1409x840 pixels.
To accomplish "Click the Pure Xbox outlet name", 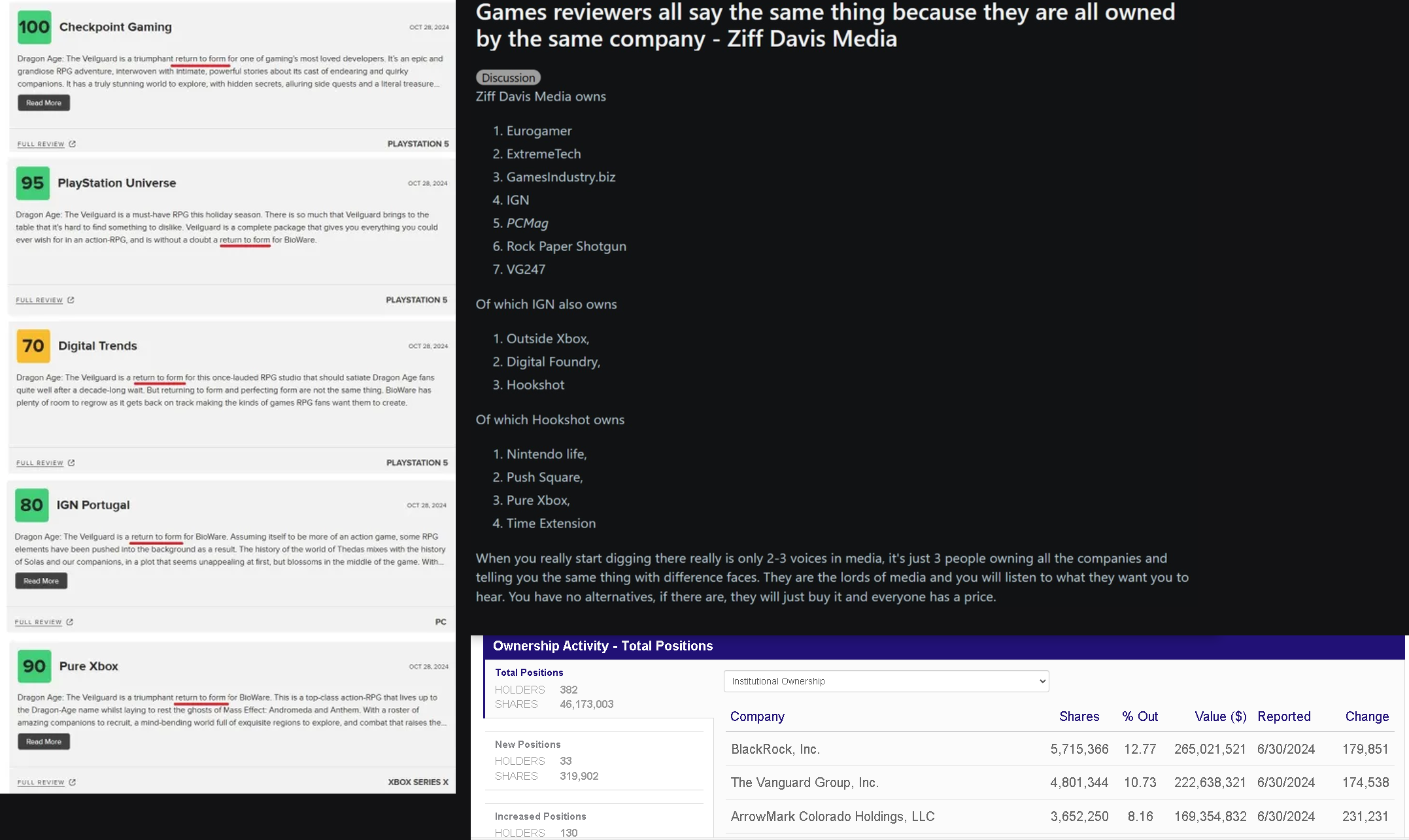I will 88,666.
